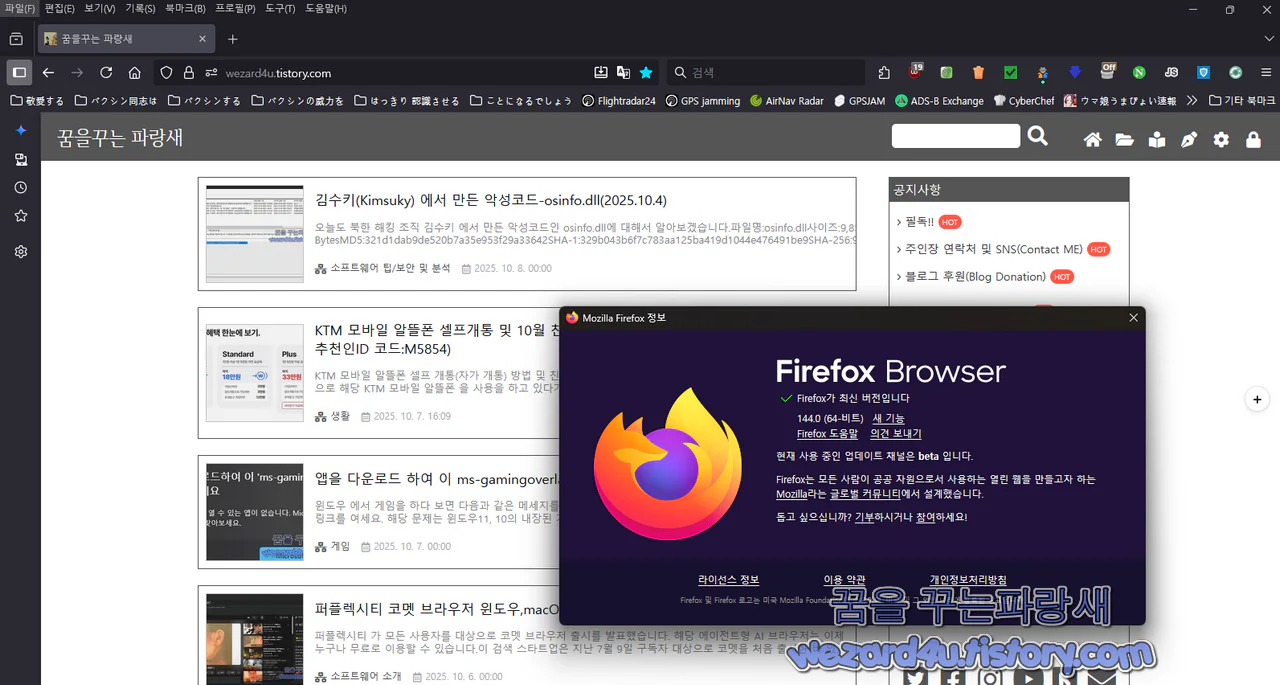This screenshot has height=685, width=1280.
Task: Click blog header house icon
Action: tap(1092, 140)
